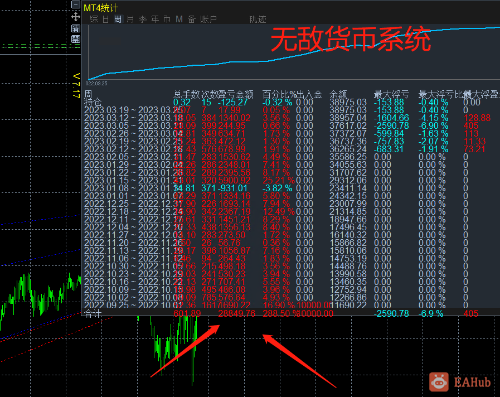Open the 备 tab
The image size is (500, 397).
(x=192, y=19)
